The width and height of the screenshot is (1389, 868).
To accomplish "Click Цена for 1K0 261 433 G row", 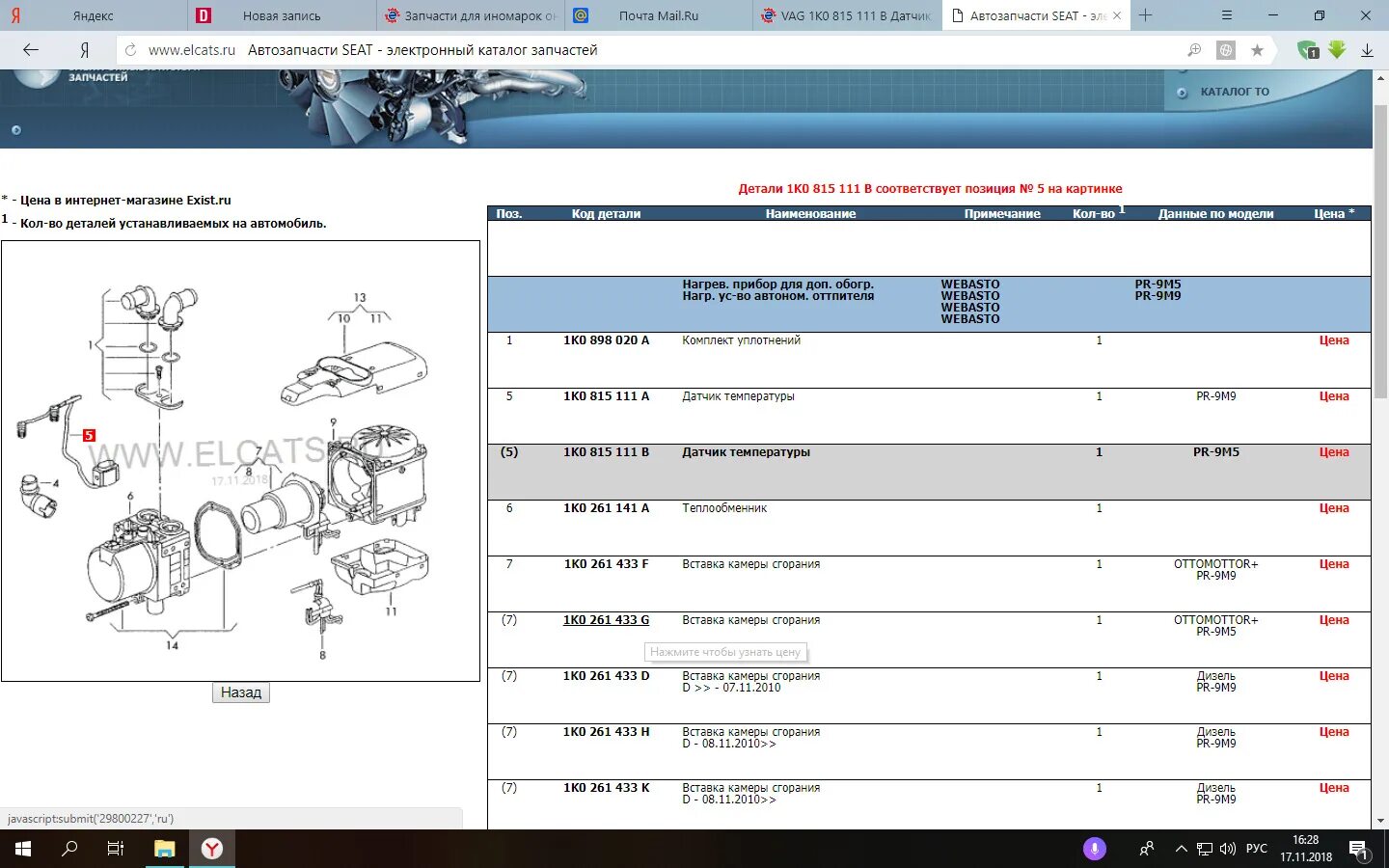I will point(1334,620).
